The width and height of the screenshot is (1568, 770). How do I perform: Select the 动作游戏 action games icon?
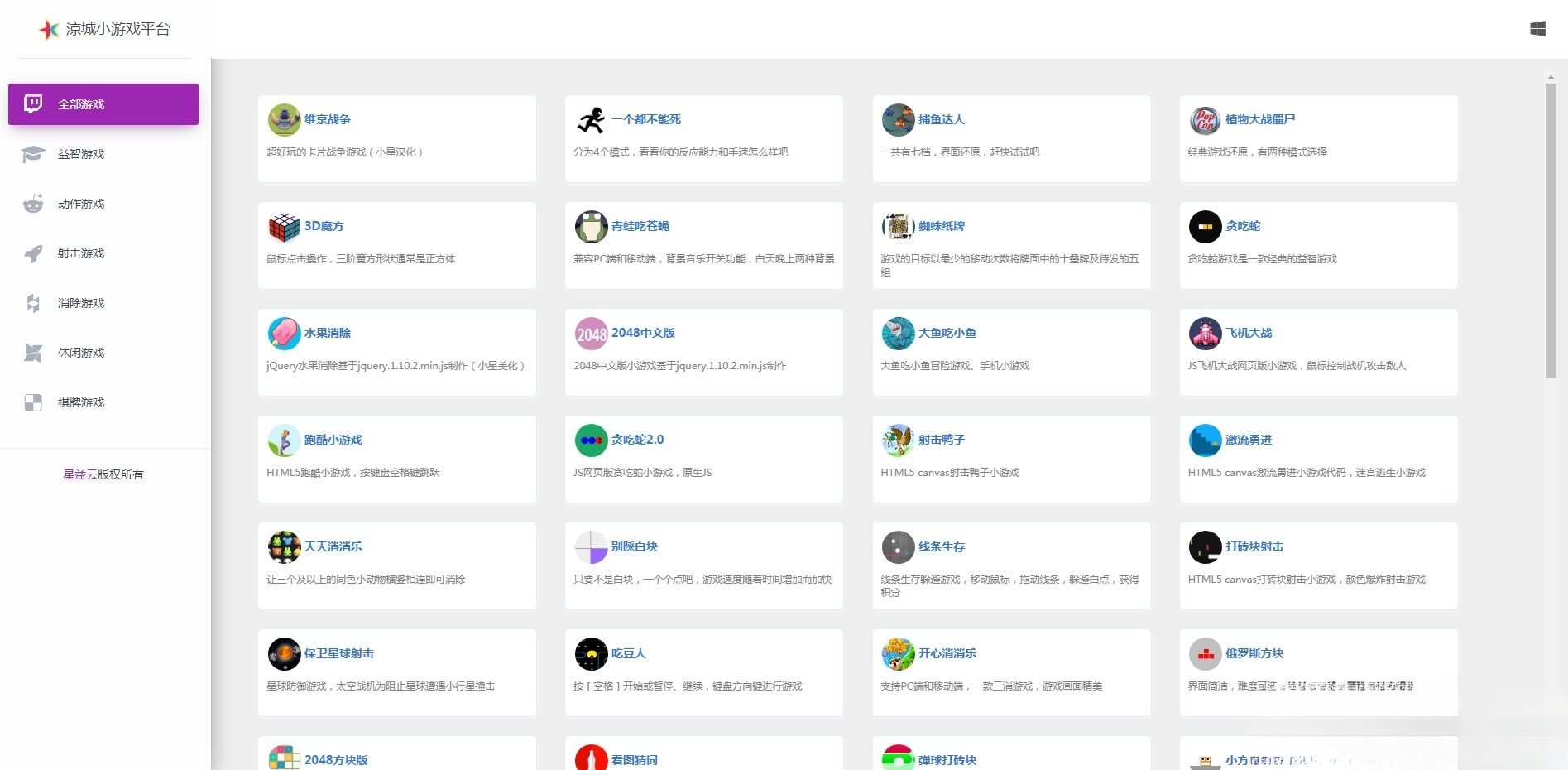tap(32, 204)
